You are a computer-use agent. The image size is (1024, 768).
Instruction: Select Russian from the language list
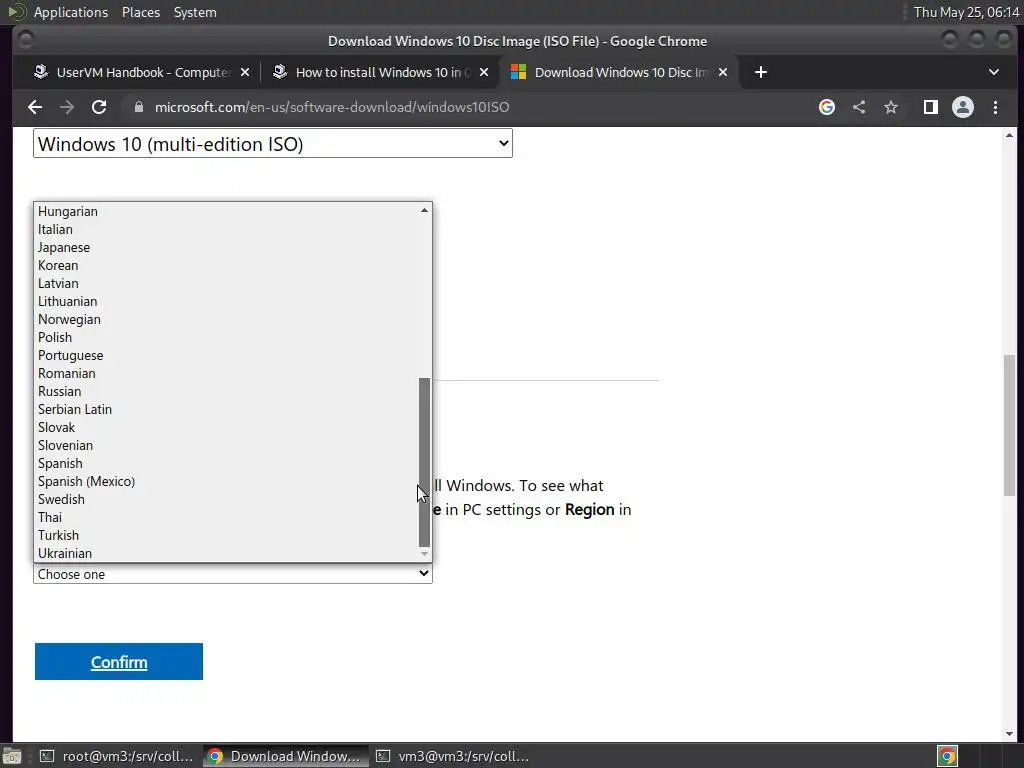(227, 391)
